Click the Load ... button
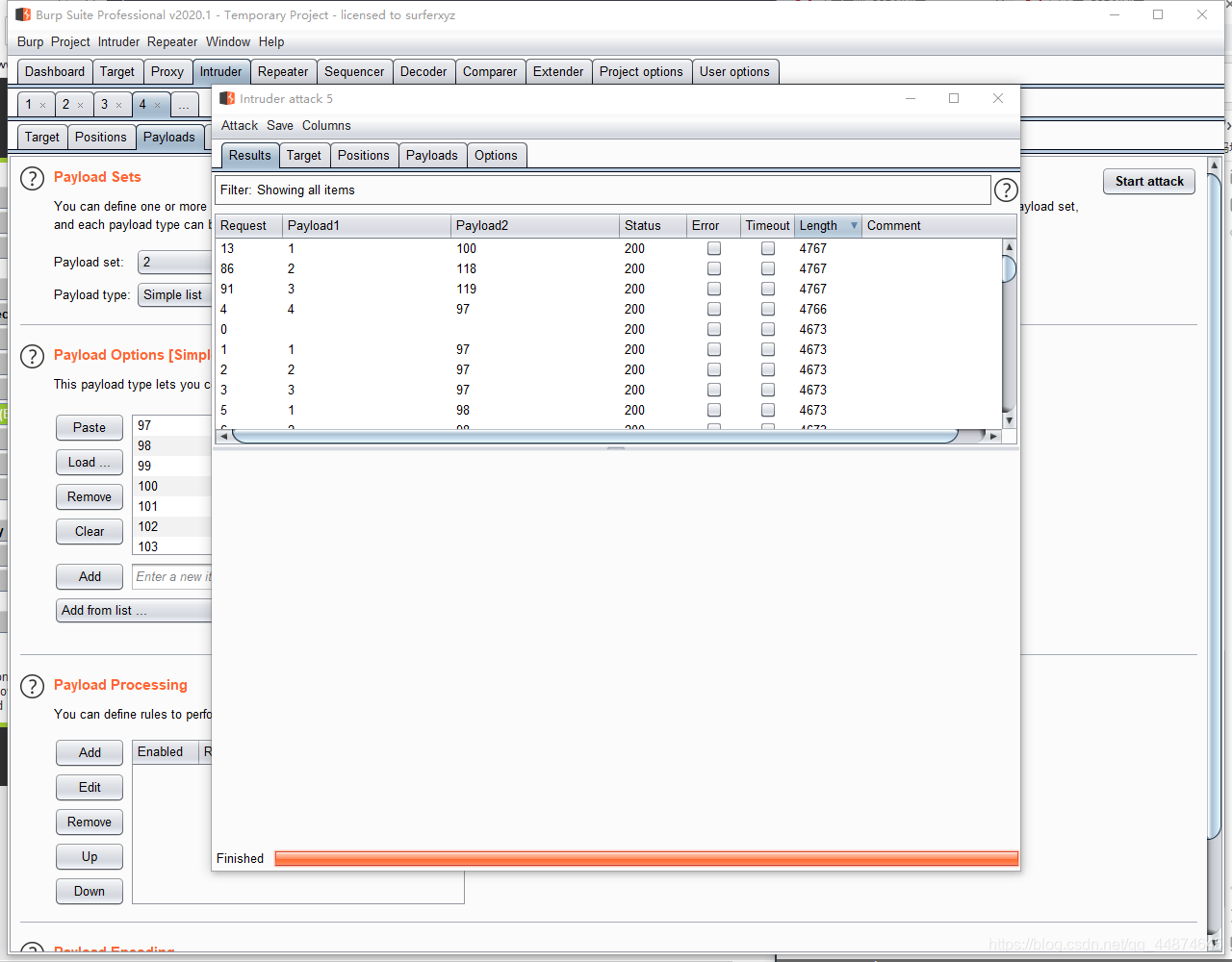 (90, 462)
